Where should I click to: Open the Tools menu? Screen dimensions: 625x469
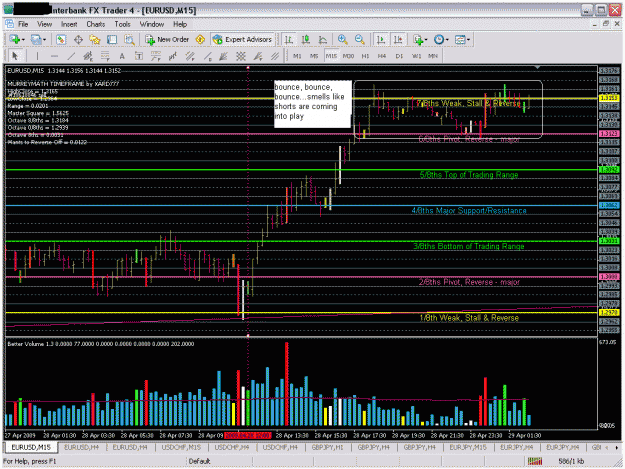tap(122, 24)
